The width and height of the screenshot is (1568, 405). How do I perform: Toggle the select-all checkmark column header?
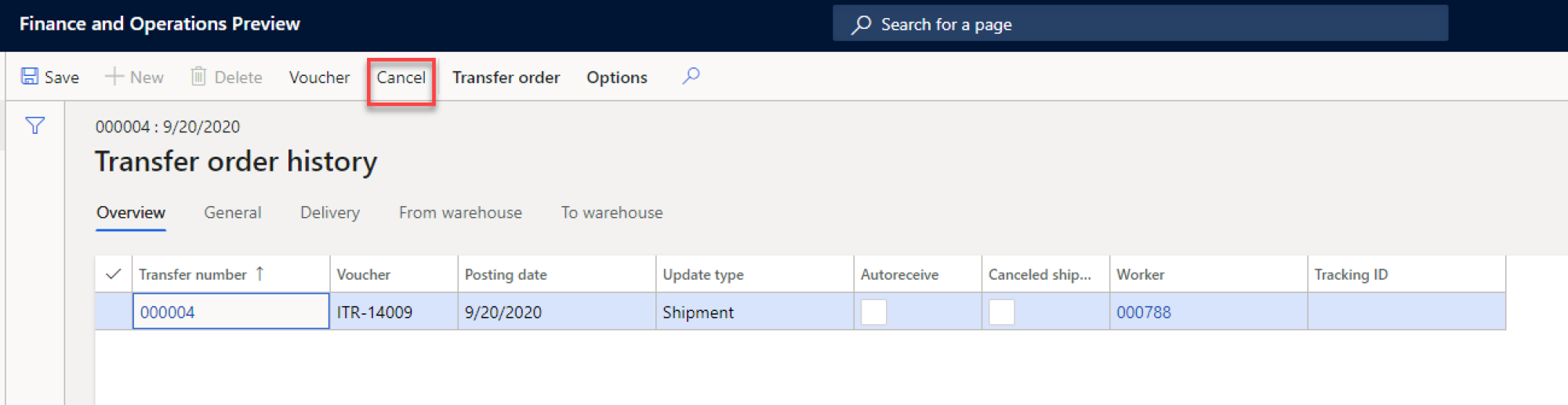pos(114,274)
